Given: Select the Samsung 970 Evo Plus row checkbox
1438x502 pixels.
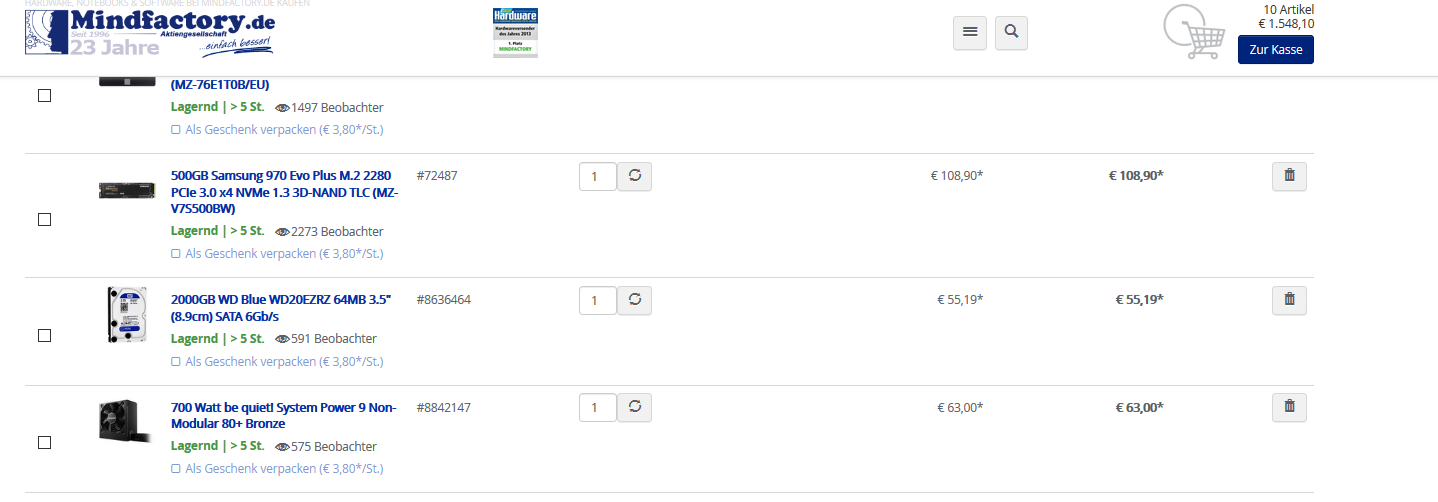Looking at the screenshot, I should pyautogui.click(x=44, y=220).
